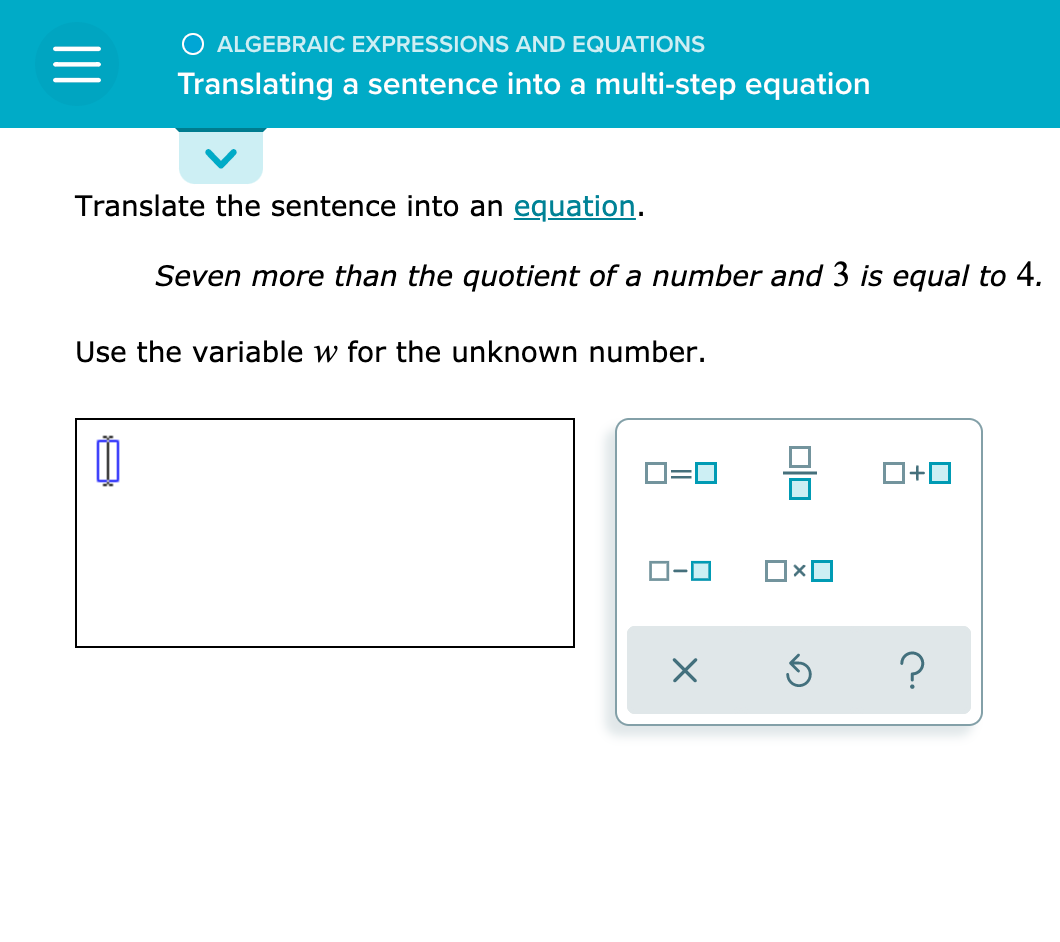Collapse the question panel using the chevron
This screenshot has width=1060, height=942.
click(221, 156)
